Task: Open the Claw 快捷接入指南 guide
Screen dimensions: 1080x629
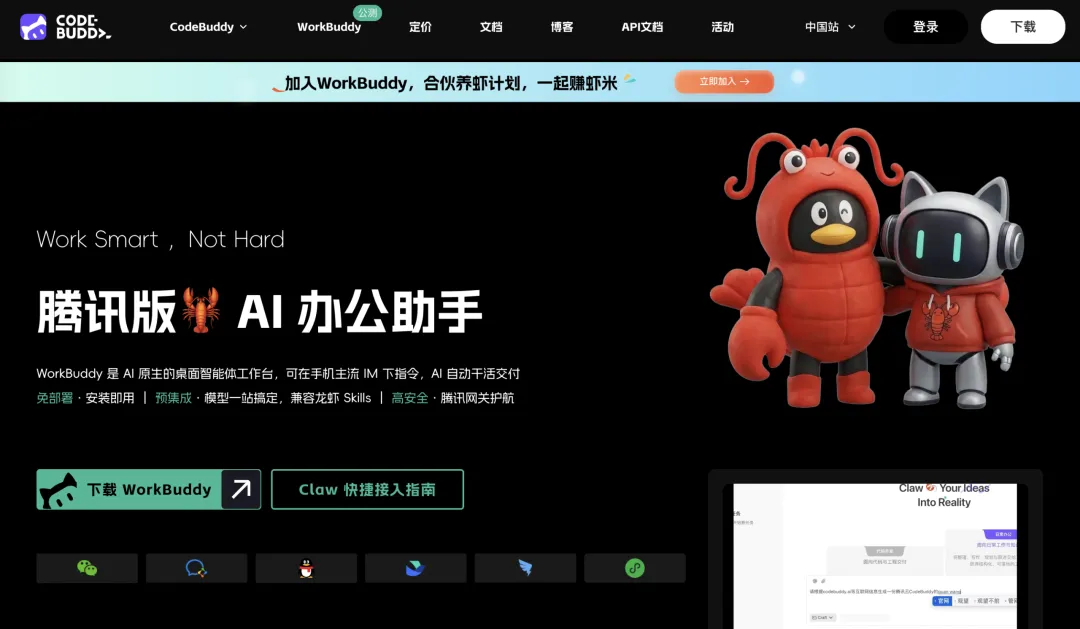Action: coord(367,489)
